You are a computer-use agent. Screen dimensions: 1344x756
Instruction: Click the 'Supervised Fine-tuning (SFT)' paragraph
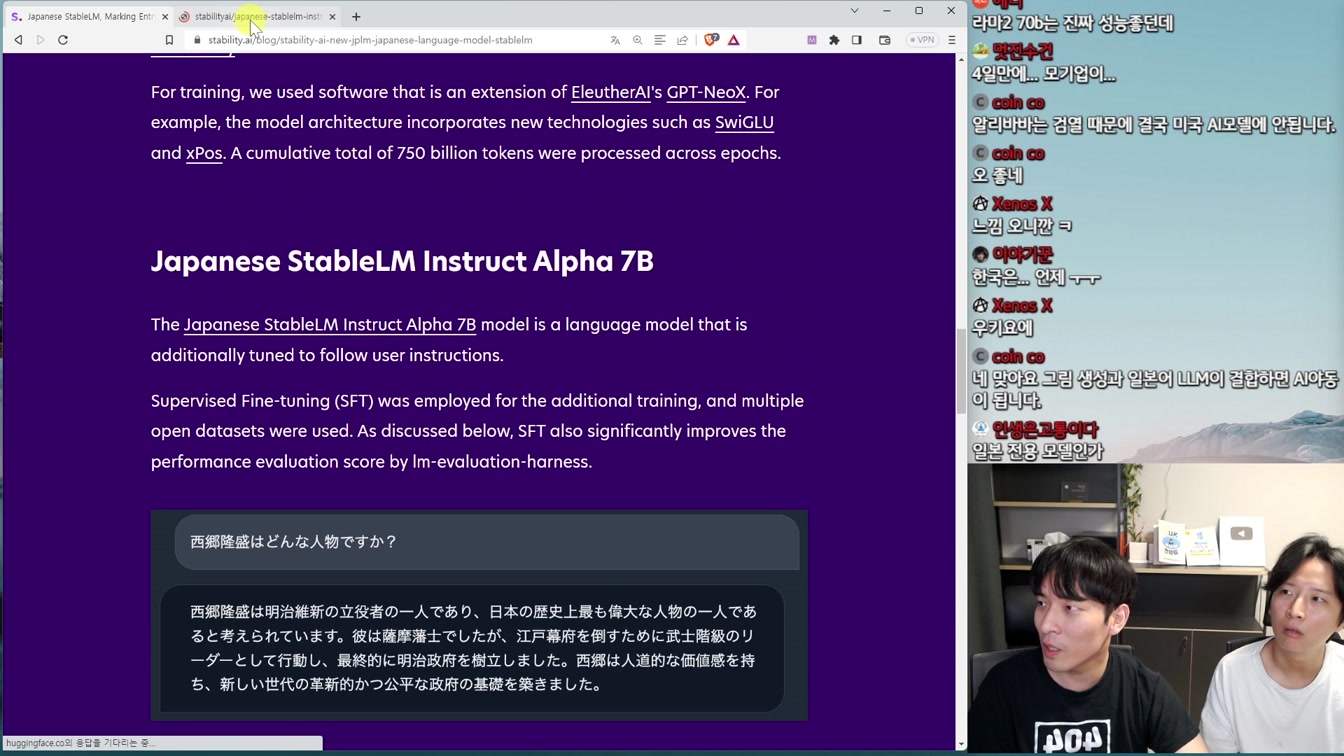477,431
